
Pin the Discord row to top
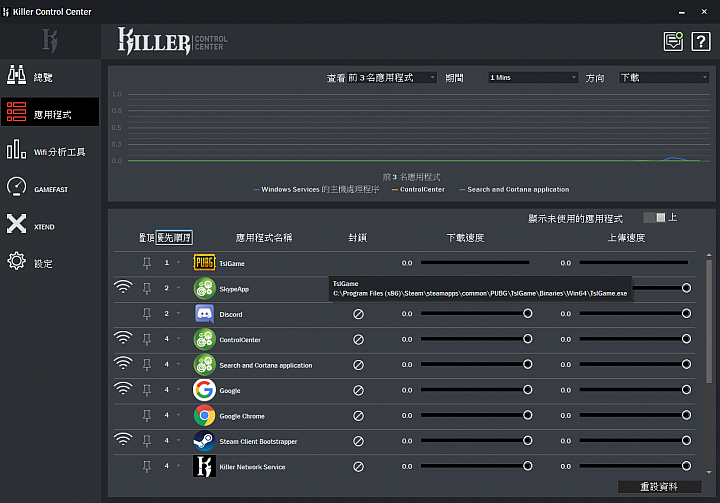tap(146, 314)
